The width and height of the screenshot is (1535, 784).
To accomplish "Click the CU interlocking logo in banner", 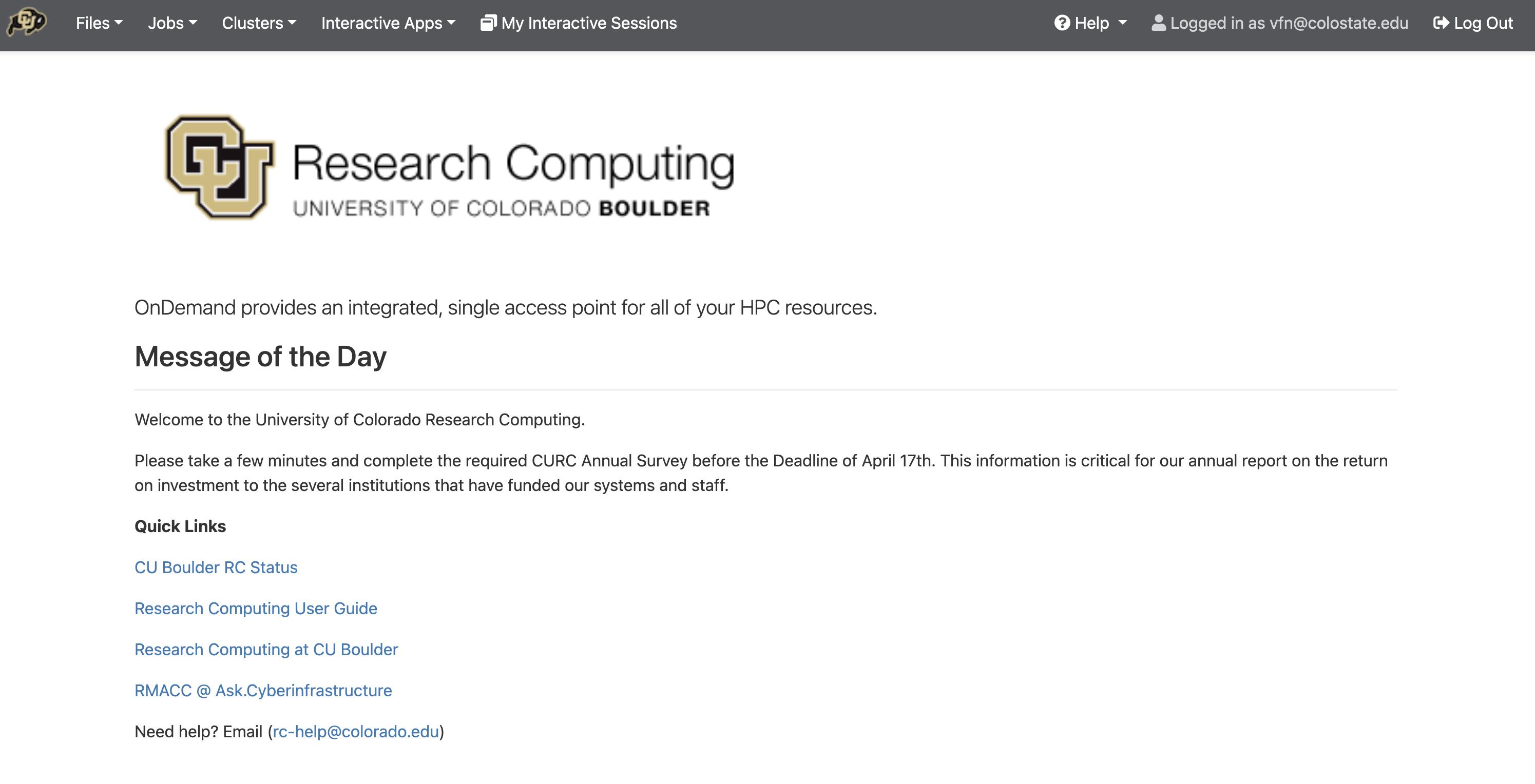I will [x=219, y=167].
